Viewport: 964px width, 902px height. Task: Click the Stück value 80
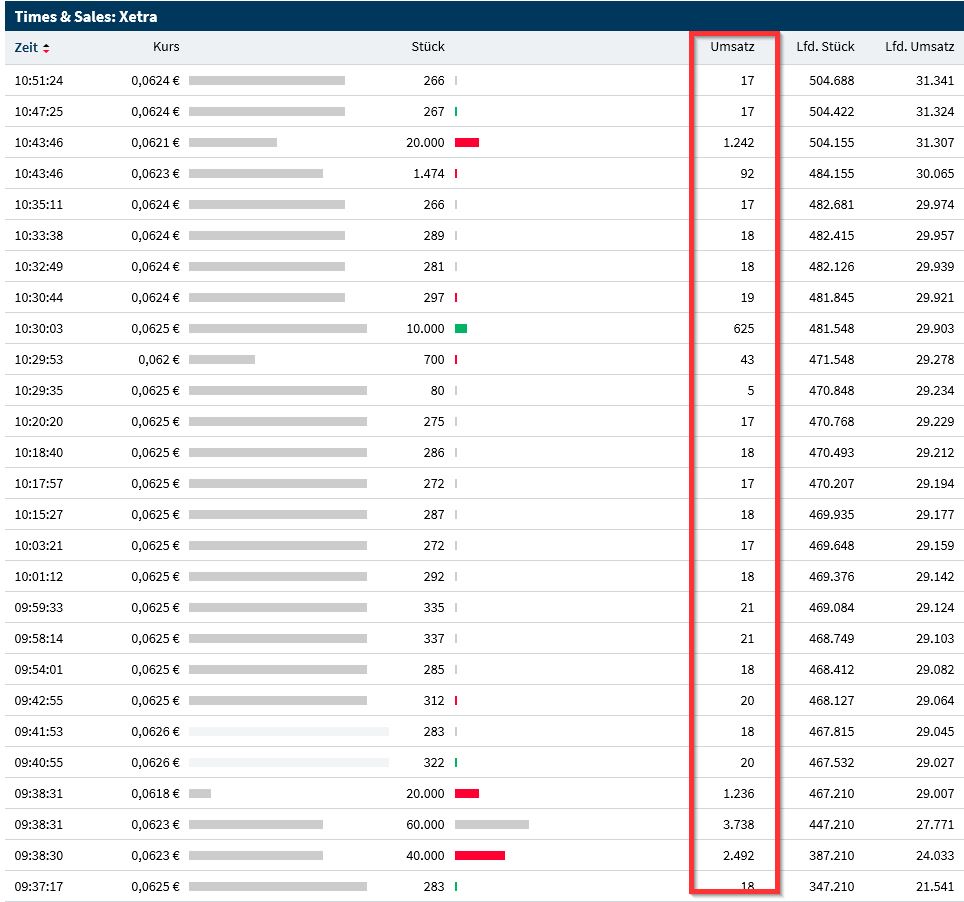point(437,390)
